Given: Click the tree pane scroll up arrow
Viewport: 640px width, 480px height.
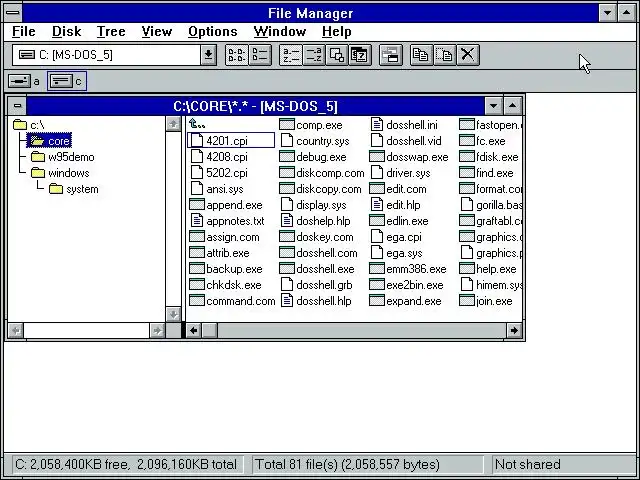Looking at the screenshot, I should 173,124.
